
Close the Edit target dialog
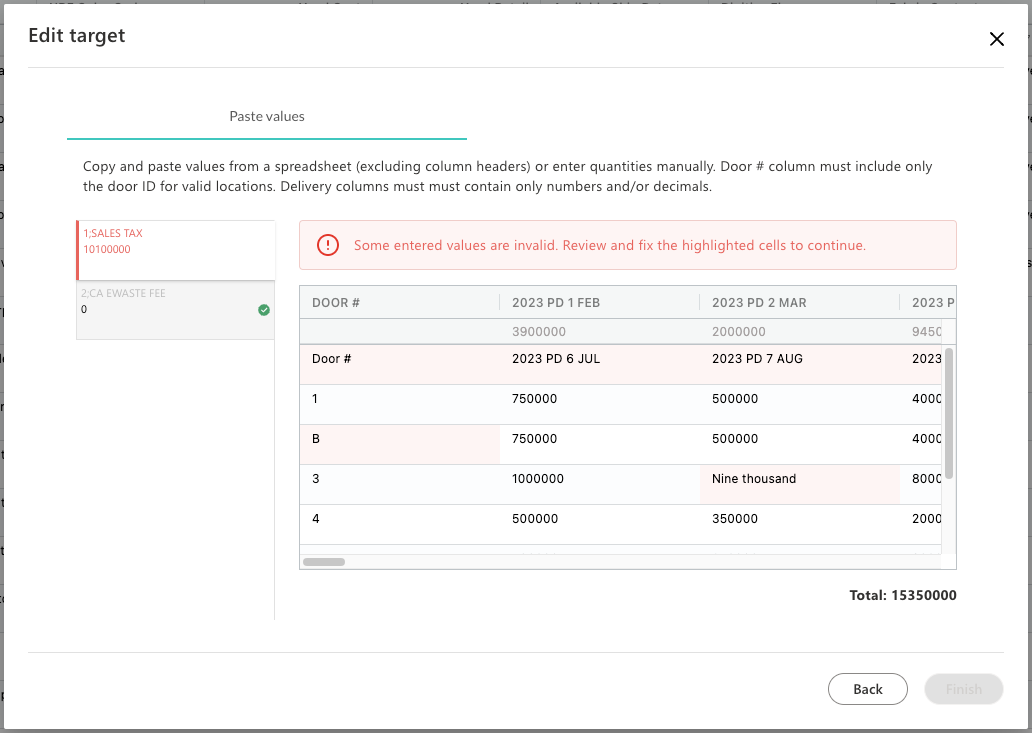click(996, 39)
